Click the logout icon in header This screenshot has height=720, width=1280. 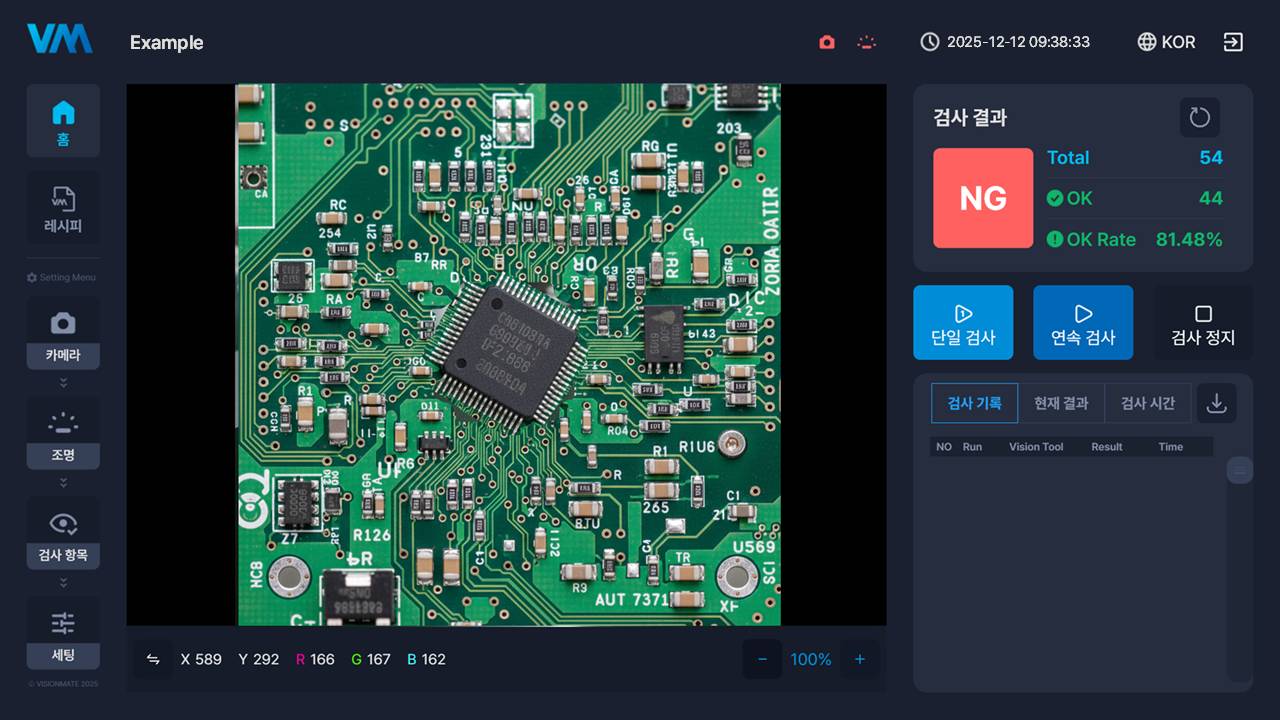tap(1233, 42)
